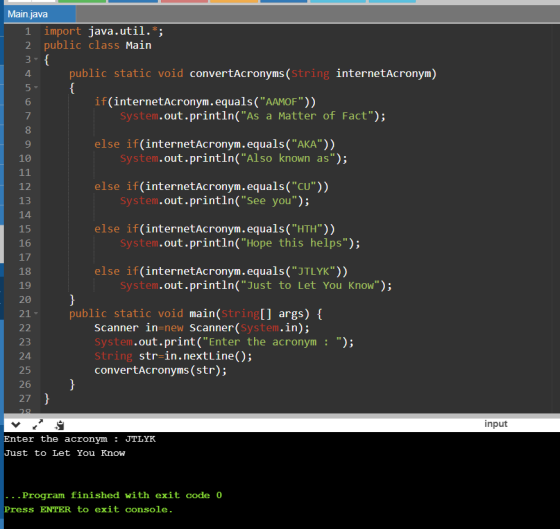Image resolution: width=560 pixels, height=529 pixels.
Task: Click 'Program finished with exit code 0' message
Action: point(113,495)
